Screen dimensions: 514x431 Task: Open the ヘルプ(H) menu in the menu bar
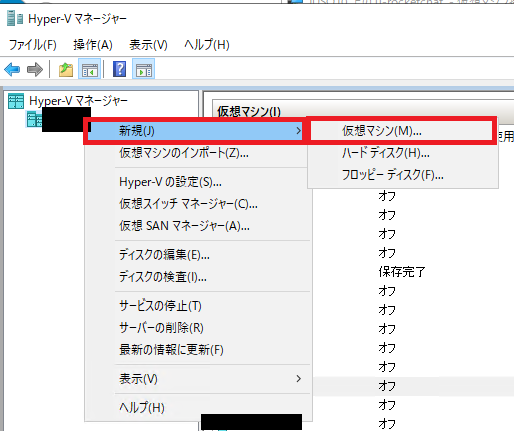(207, 45)
